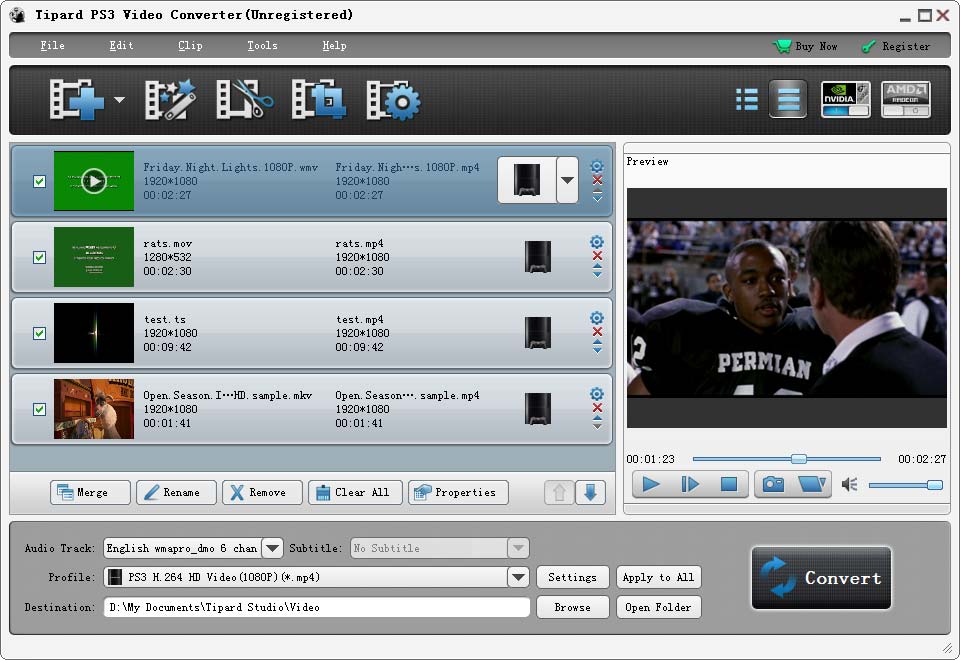Open the Add Video dropdown arrow
Screen dimensions: 960x660
point(119,99)
